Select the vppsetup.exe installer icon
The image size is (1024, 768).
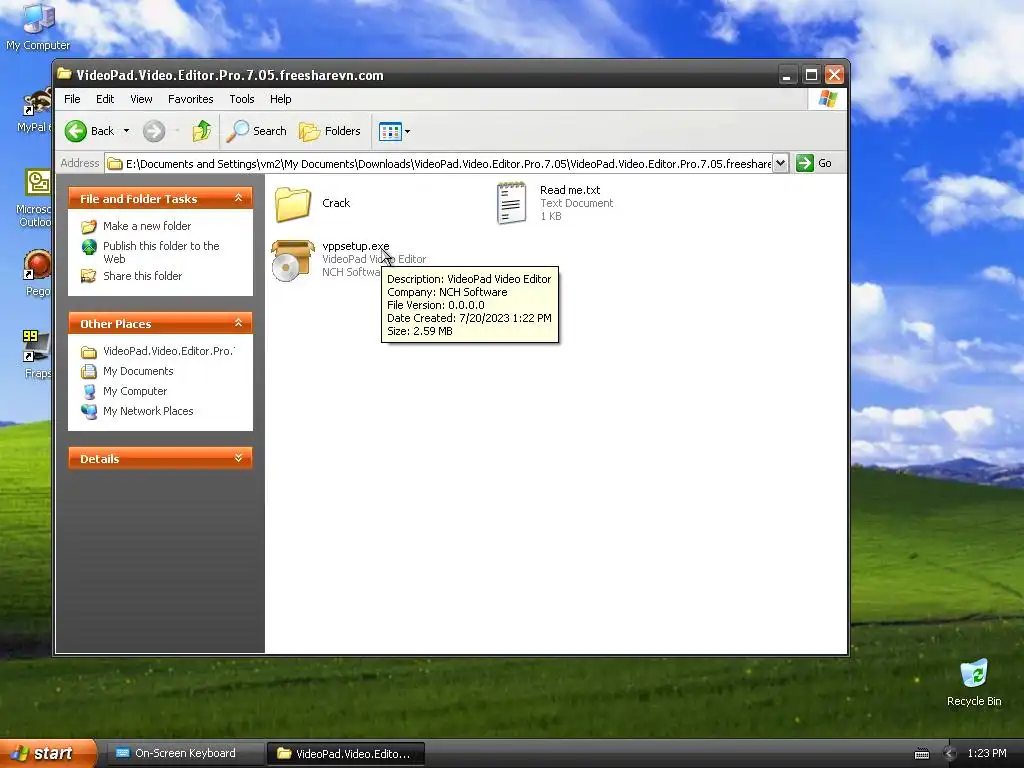coord(293,261)
